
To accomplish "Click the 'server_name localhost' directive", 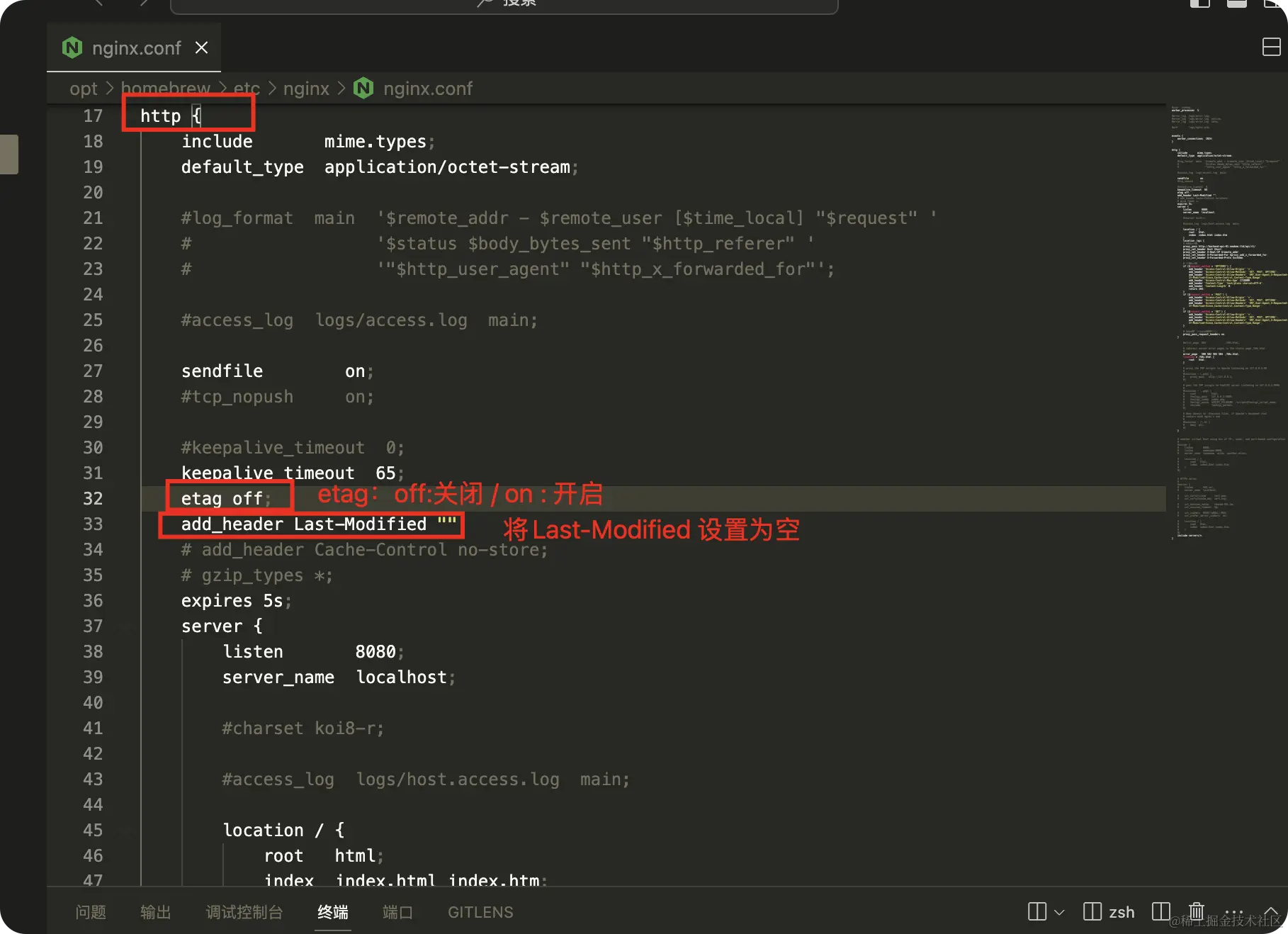I will (x=339, y=677).
